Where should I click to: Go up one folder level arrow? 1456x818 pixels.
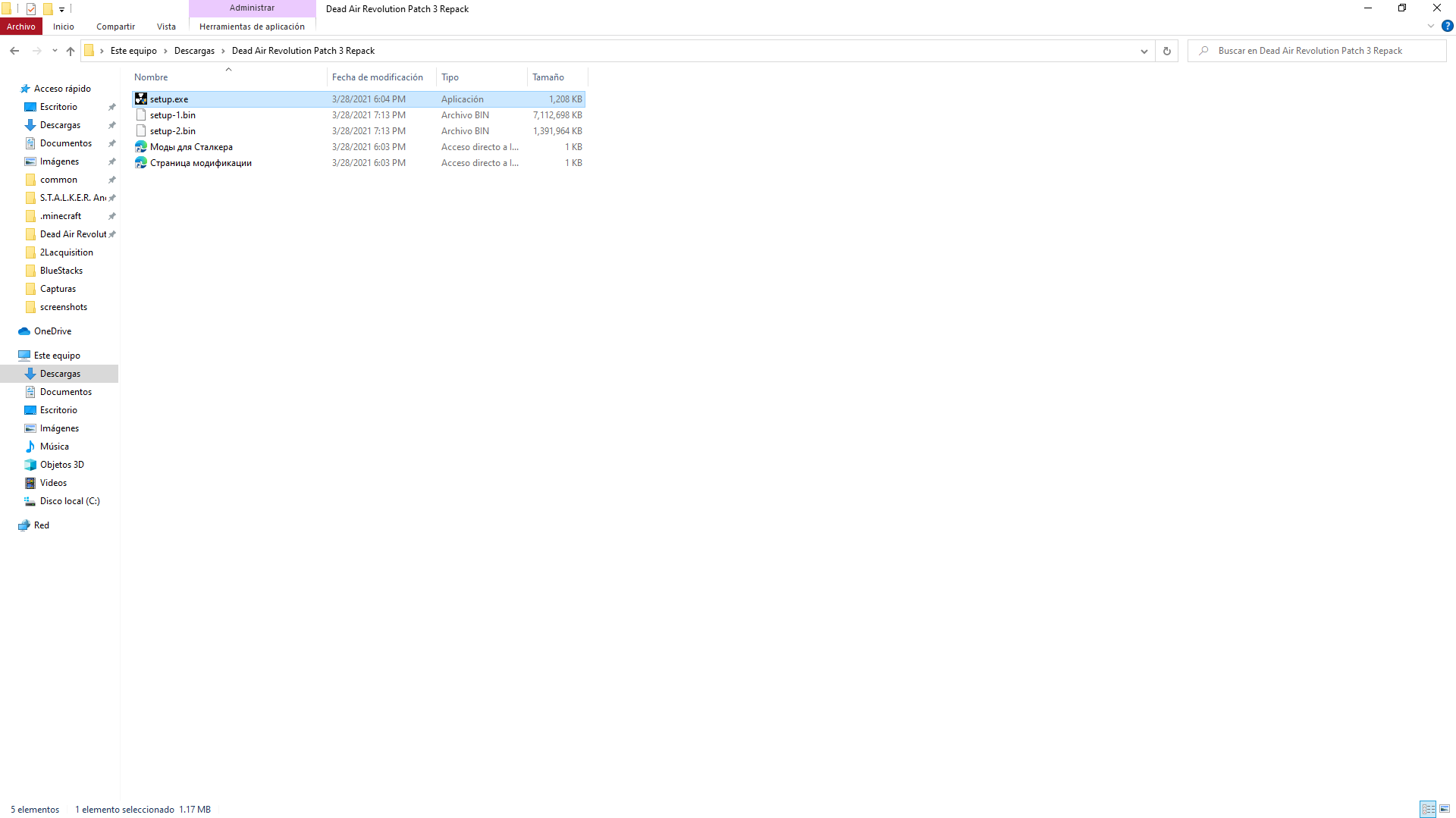coord(71,51)
